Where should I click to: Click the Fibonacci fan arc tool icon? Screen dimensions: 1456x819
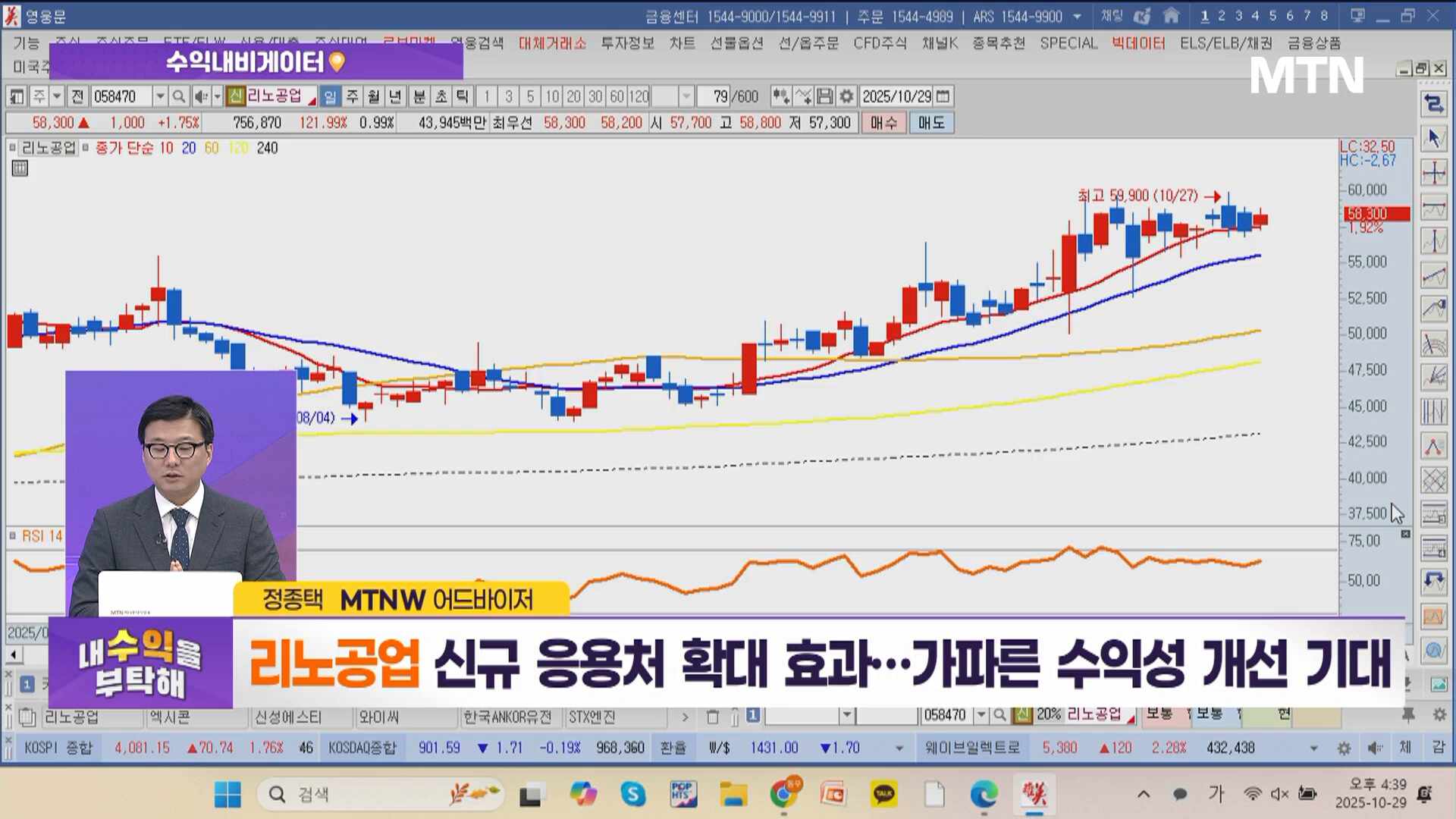(x=1433, y=344)
